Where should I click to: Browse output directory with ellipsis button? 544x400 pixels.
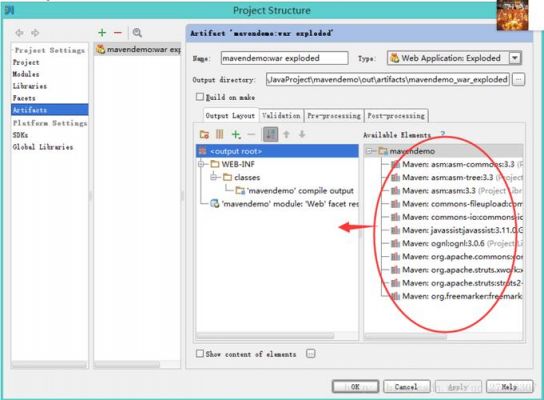518,79
